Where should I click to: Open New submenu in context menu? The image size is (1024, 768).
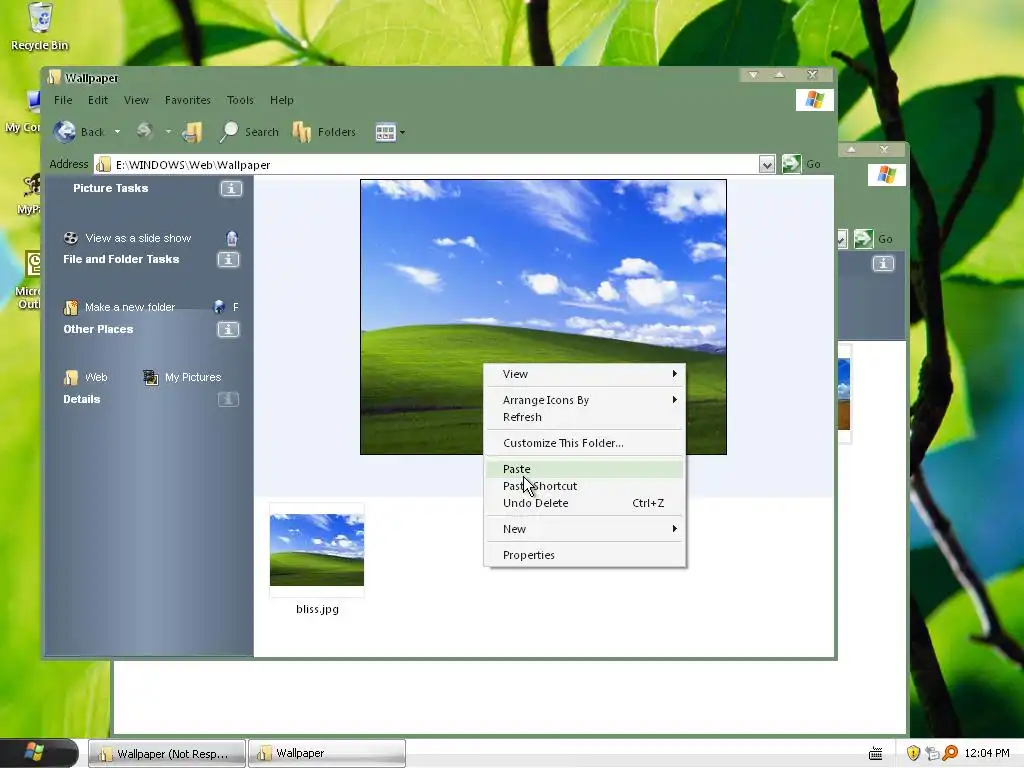coord(584,529)
